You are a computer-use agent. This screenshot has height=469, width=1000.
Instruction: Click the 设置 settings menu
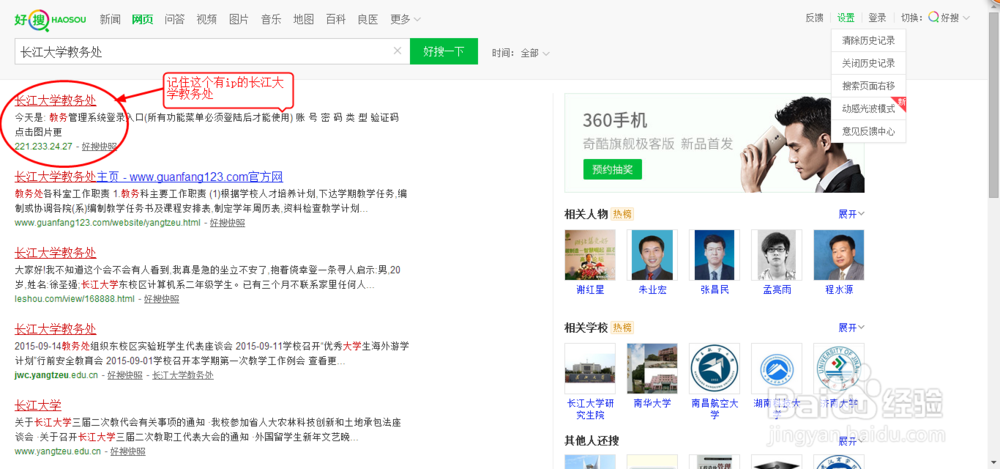coord(846,18)
